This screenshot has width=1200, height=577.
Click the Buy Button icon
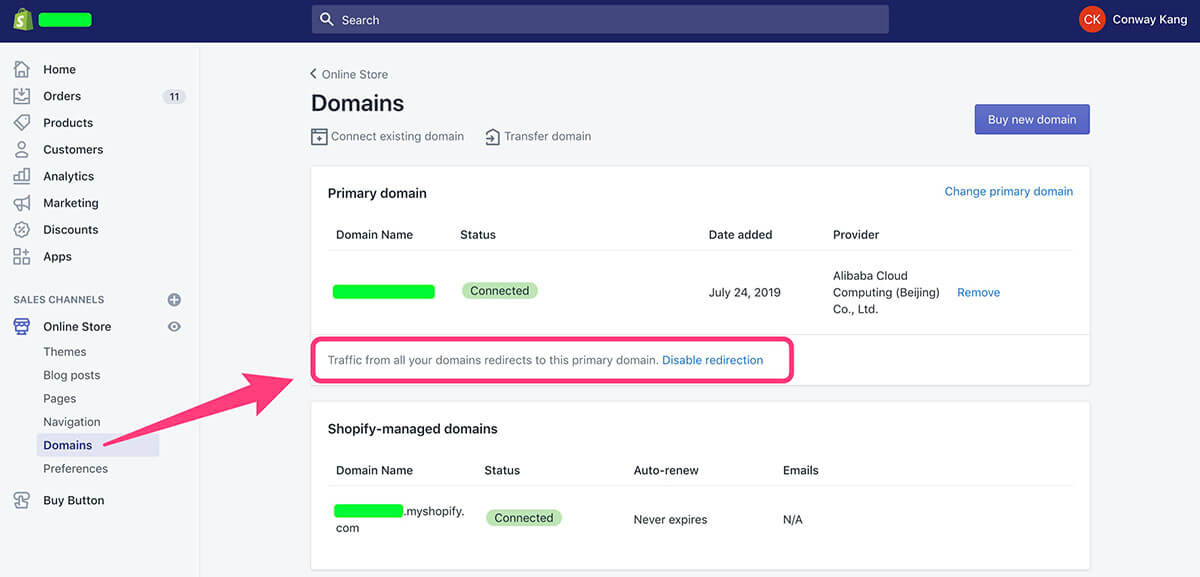(22, 500)
